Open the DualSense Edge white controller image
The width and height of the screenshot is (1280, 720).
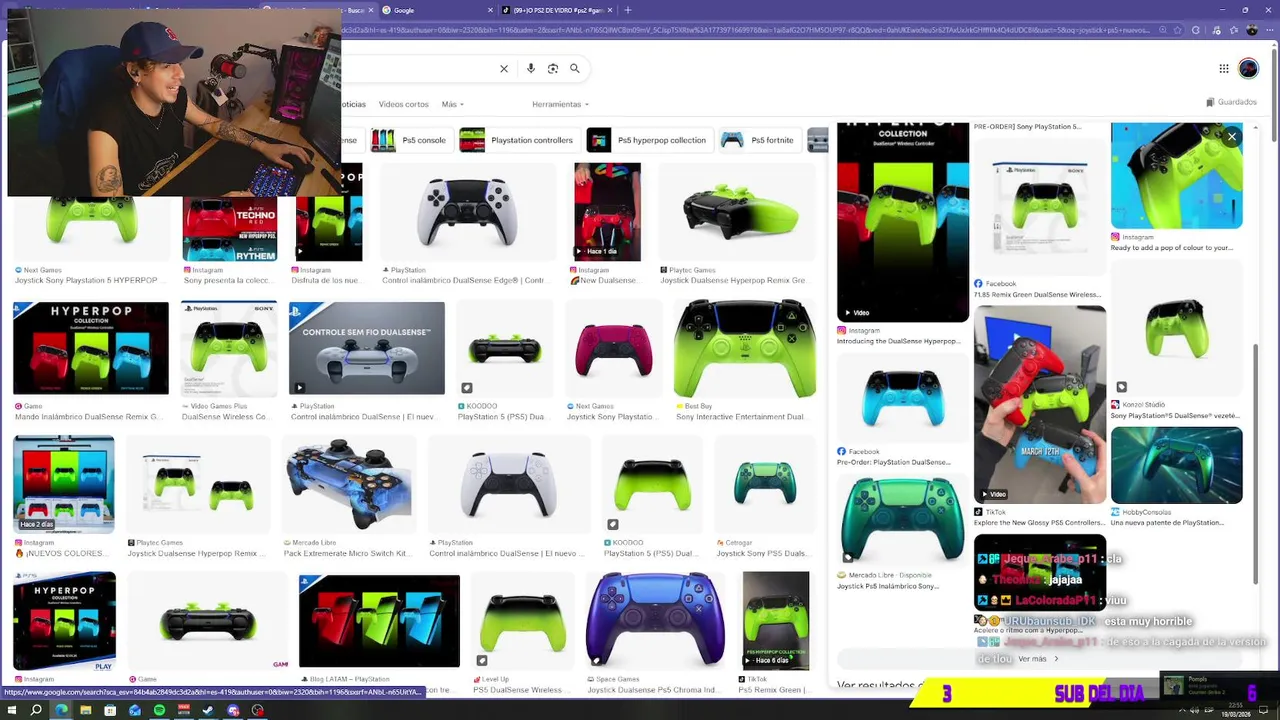pos(467,212)
